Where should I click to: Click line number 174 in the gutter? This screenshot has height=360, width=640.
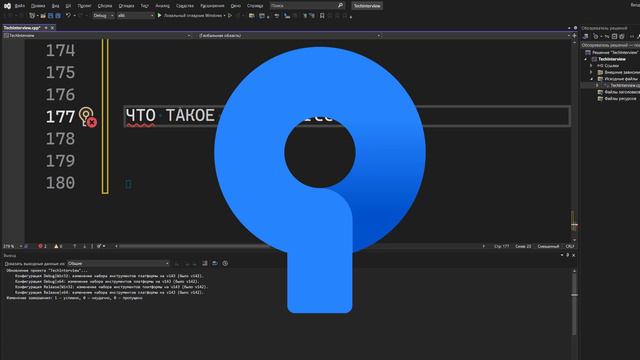point(60,51)
